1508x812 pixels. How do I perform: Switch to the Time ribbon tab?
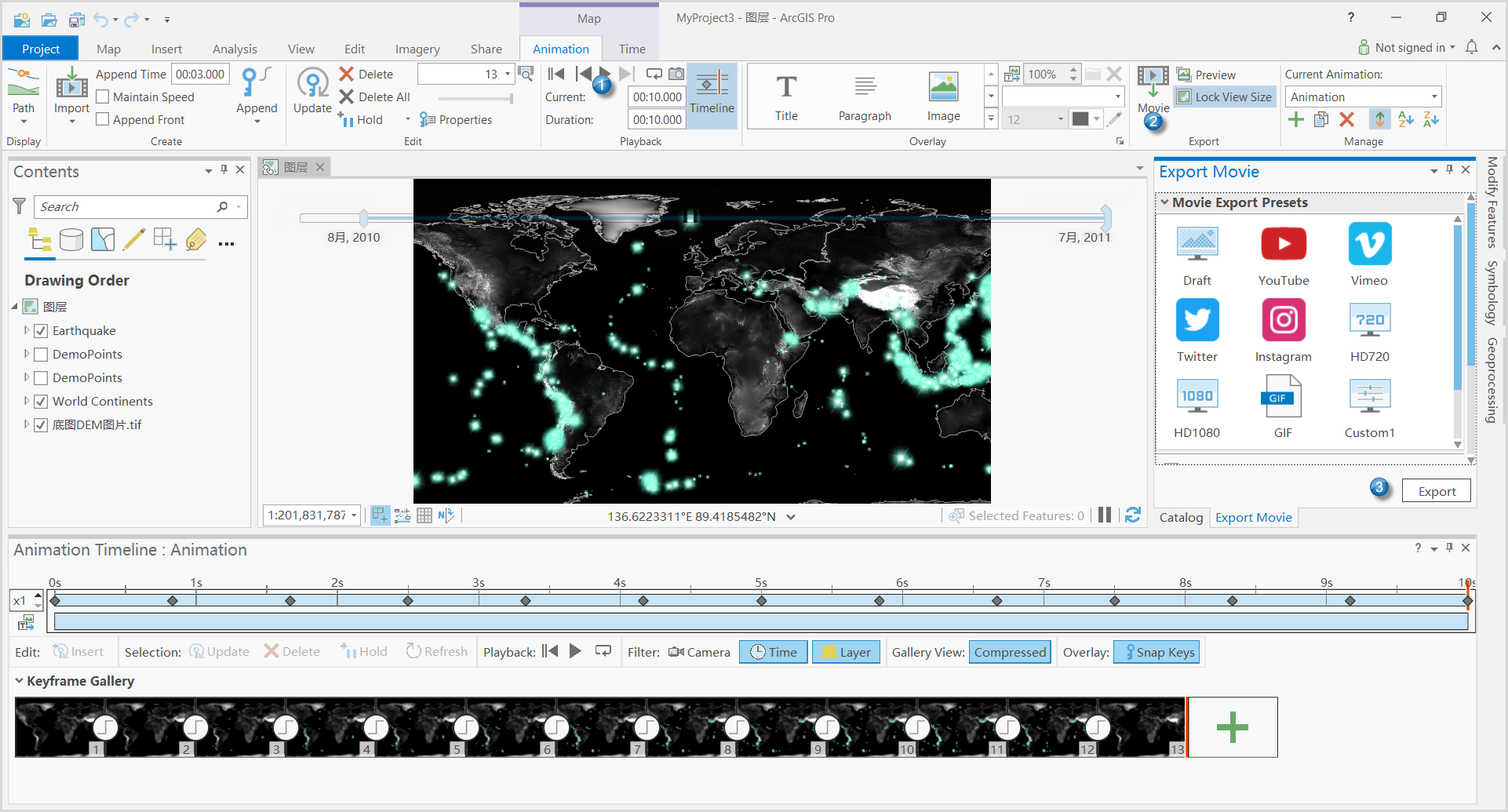tap(632, 48)
